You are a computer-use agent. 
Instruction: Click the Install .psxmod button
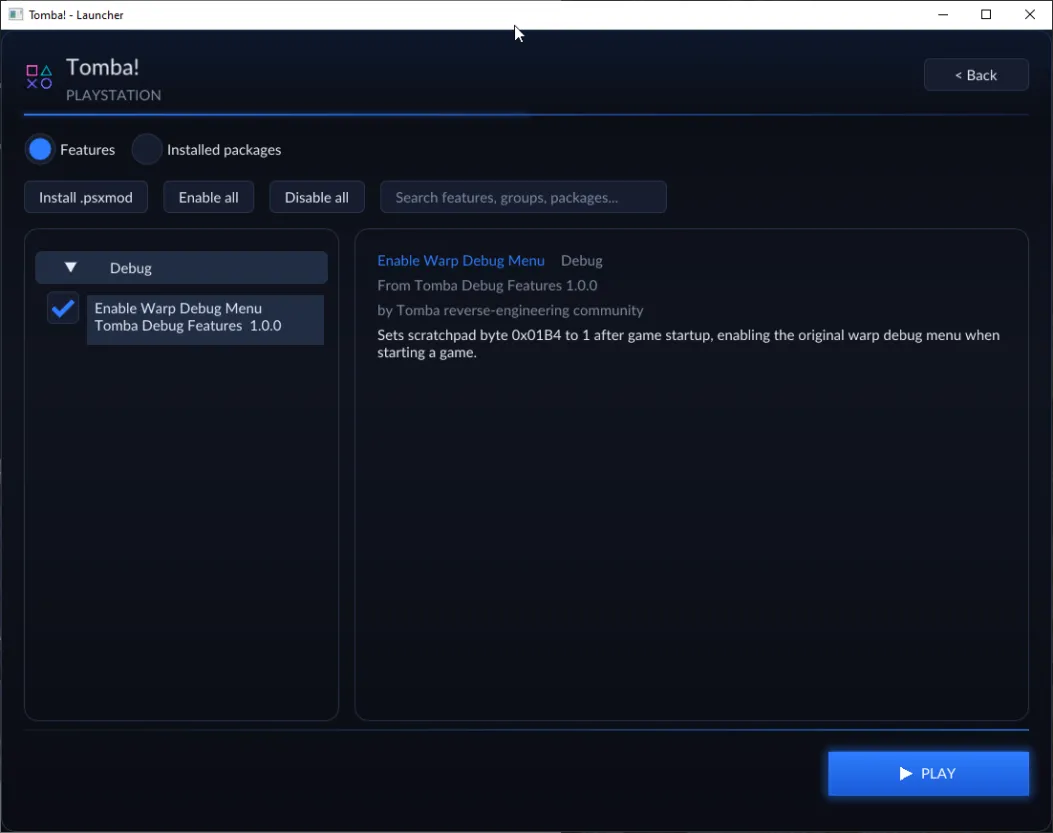[x=86, y=197]
